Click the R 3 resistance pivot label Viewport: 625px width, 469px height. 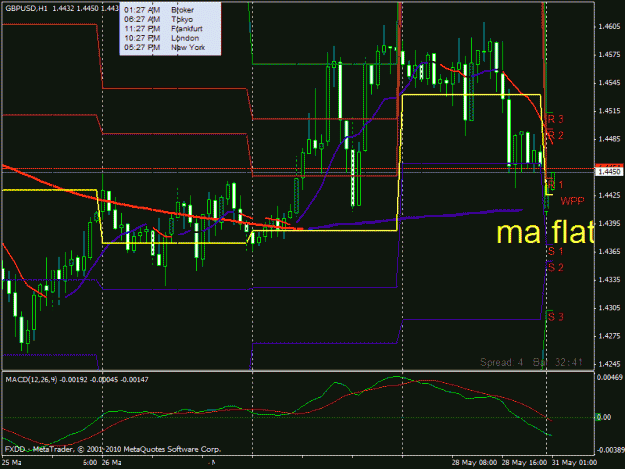pos(556,119)
